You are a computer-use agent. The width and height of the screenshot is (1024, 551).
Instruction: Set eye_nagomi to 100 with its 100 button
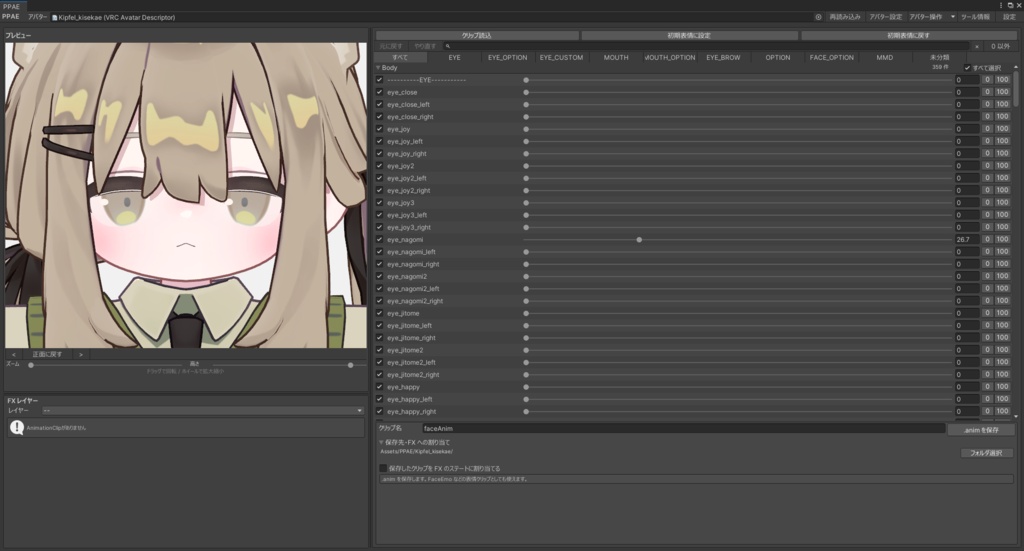1002,240
